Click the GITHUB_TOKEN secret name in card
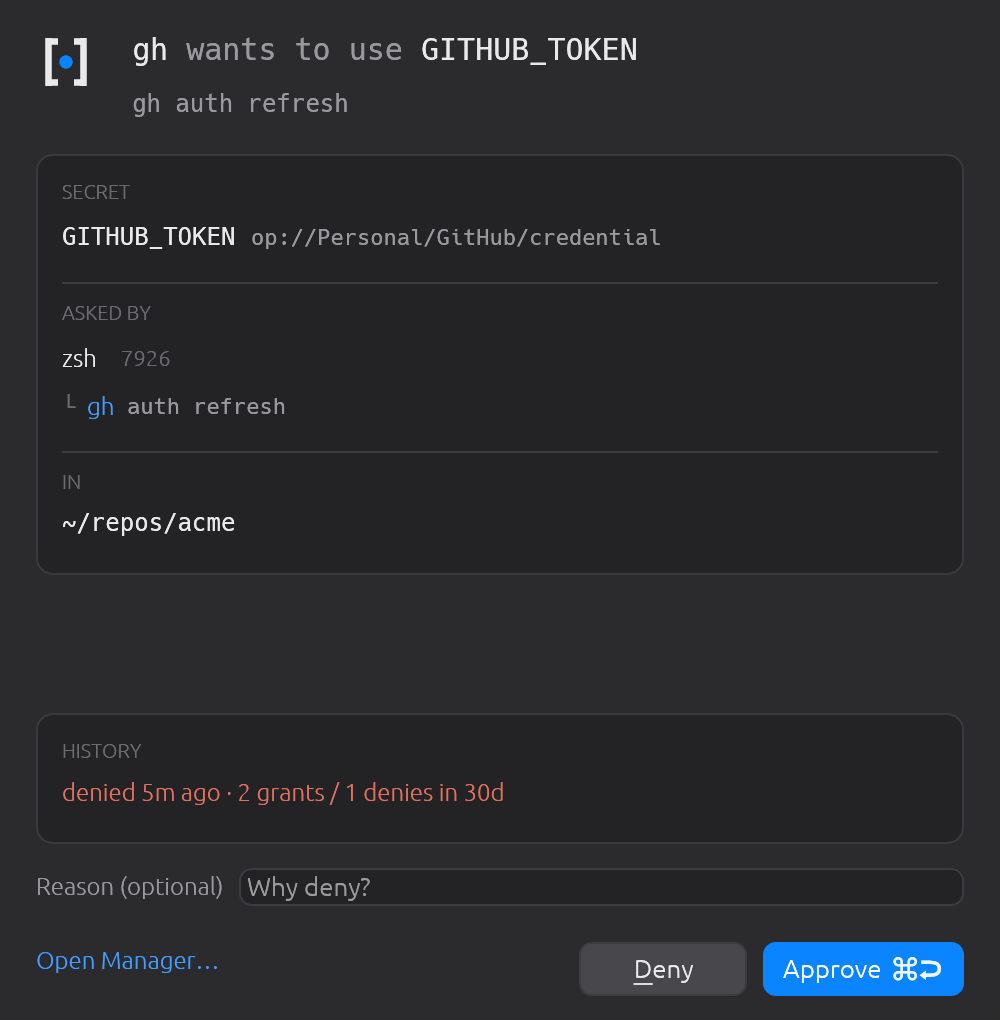Image resolution: width=1000 pixels, height=1020 pixels. [x=148, y=237]
